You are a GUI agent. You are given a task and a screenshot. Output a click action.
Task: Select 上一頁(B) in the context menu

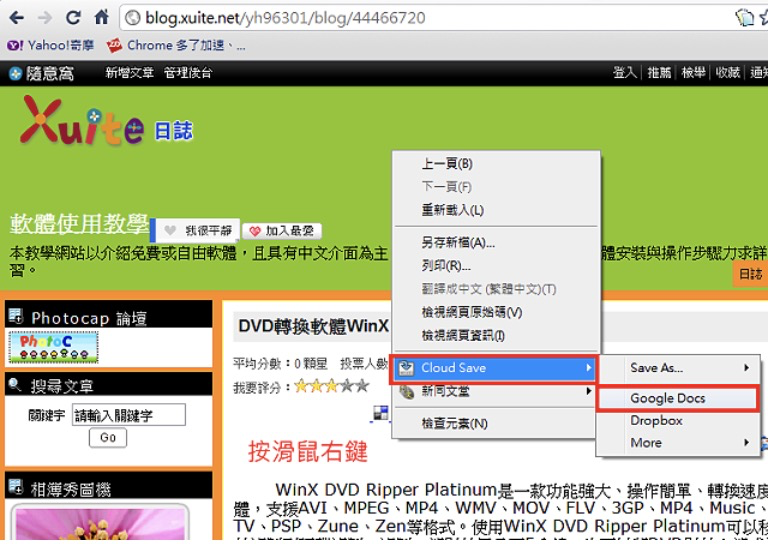[496, 164]
